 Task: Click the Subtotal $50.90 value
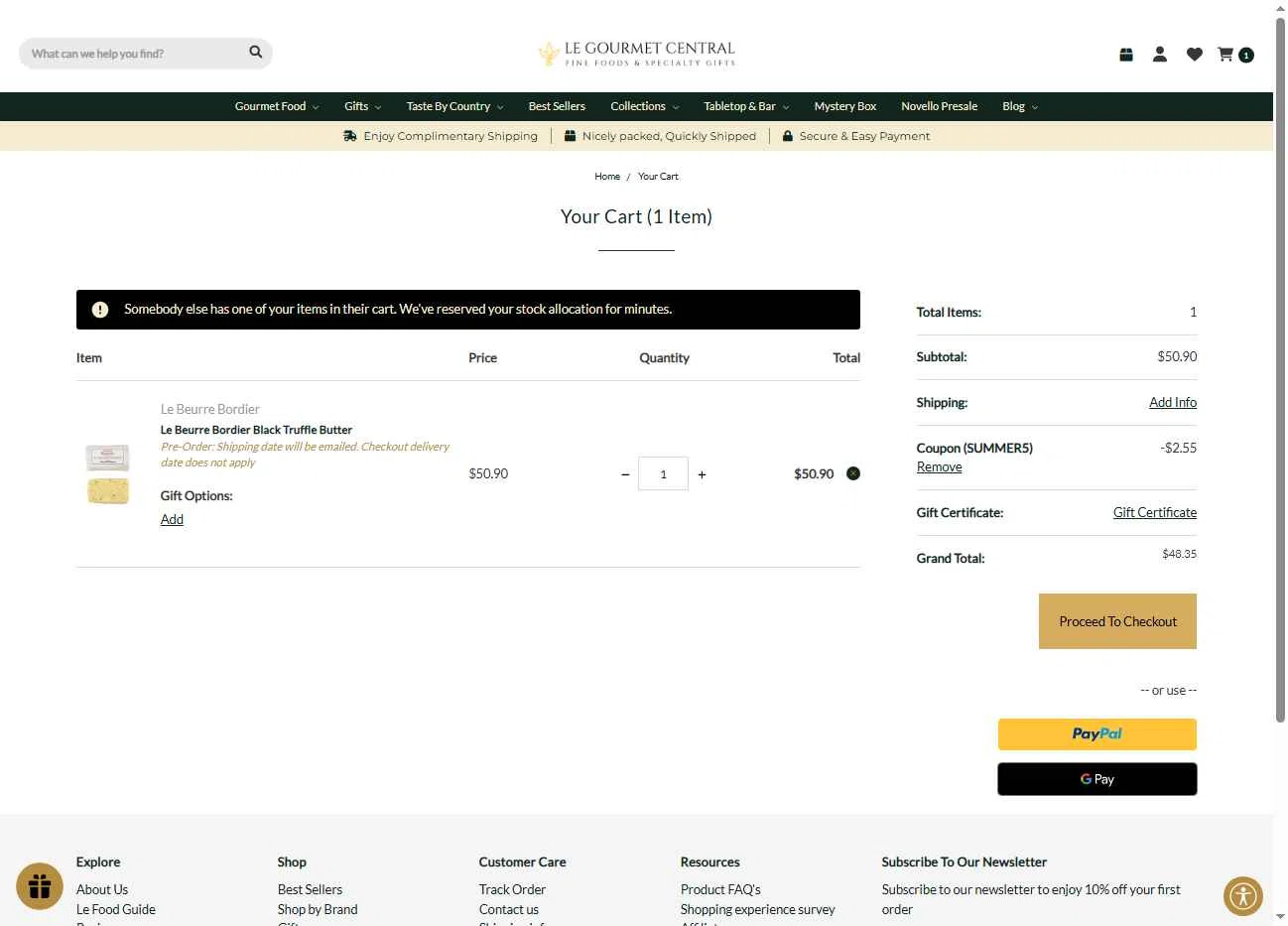pos(1177,356)
